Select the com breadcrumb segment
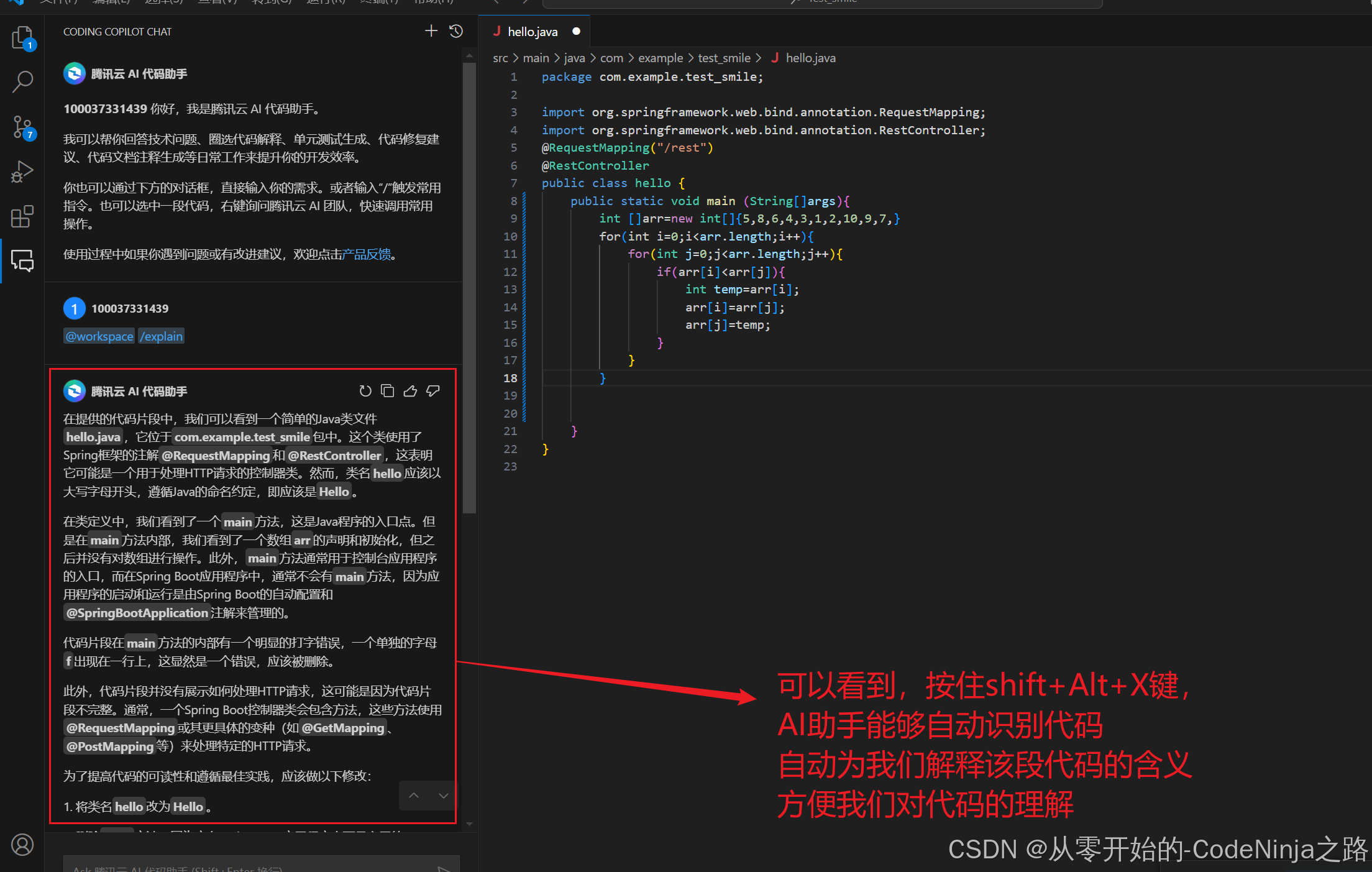The width and height of the screenshot is (1372, 872). pyautogui.click(x=611, y=58)
